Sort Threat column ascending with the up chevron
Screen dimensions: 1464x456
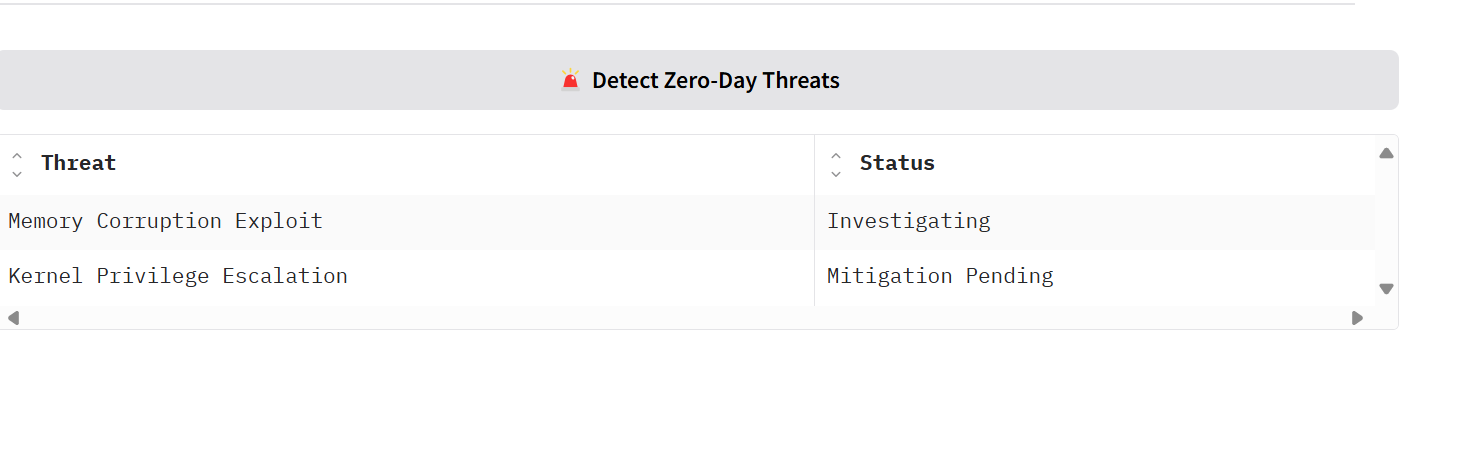coord(17,156)
